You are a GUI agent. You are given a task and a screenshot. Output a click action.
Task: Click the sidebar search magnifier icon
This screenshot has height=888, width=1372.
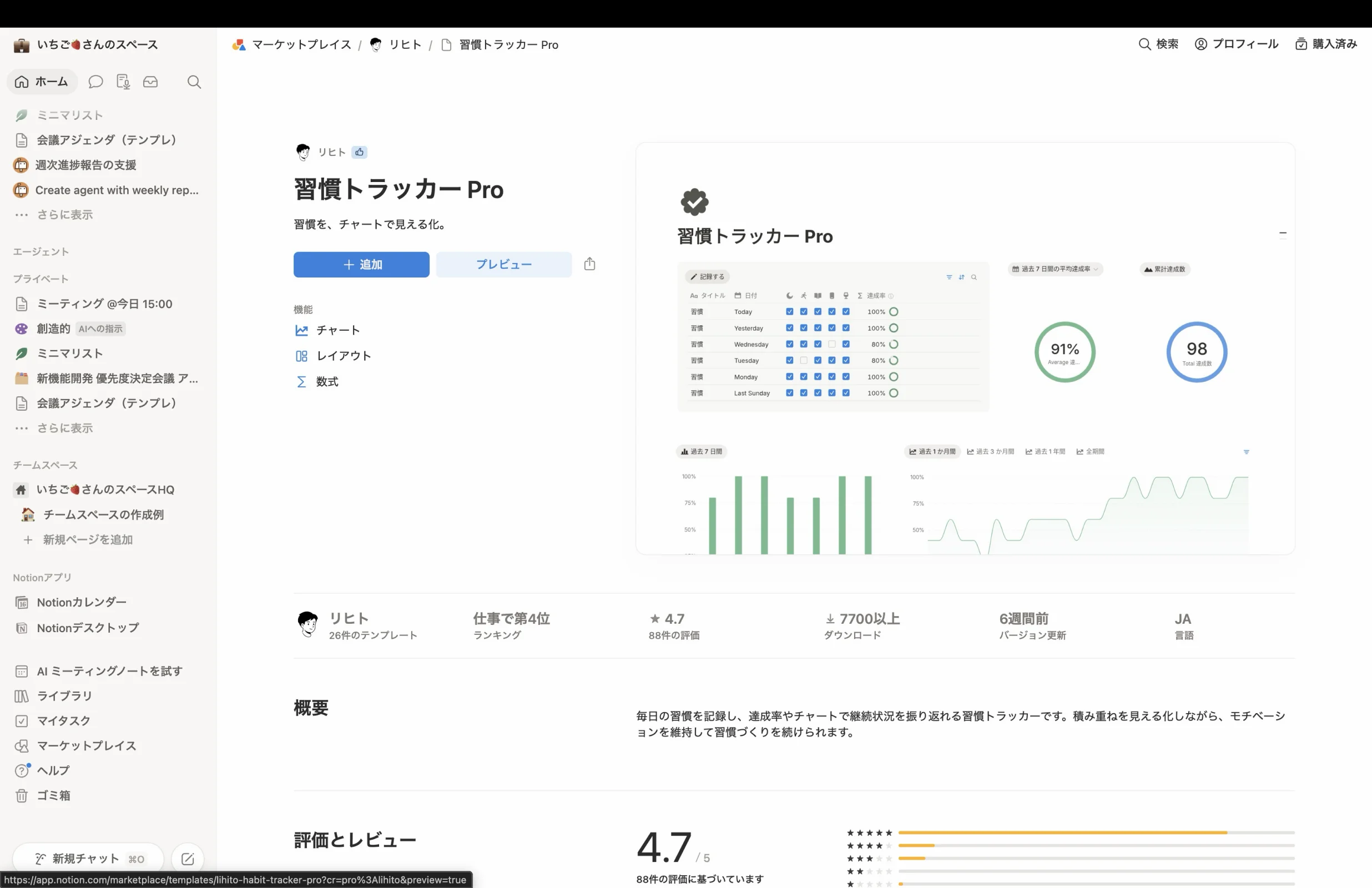click(194, 82)
